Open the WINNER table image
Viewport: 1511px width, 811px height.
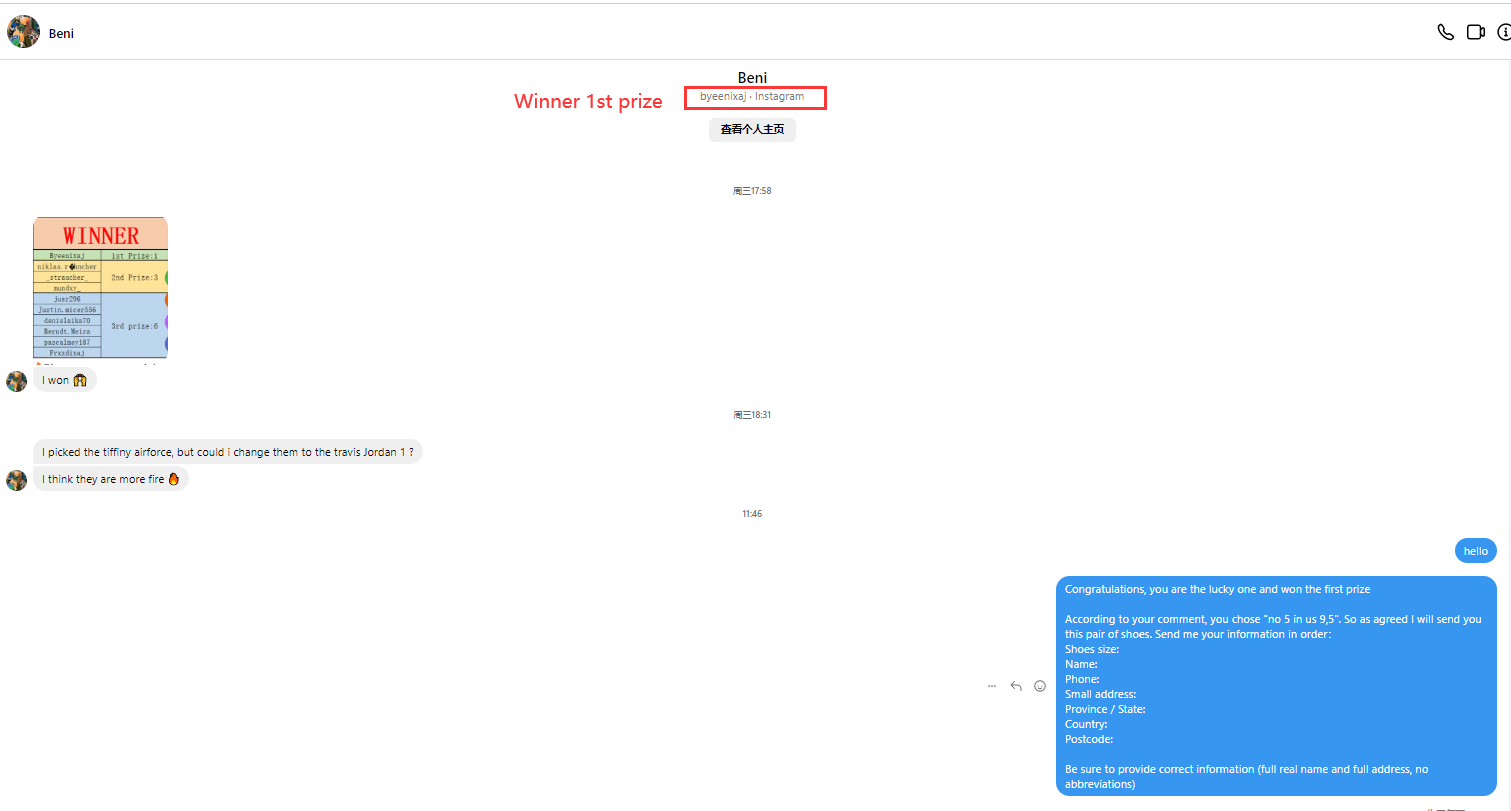coord(100,288)
